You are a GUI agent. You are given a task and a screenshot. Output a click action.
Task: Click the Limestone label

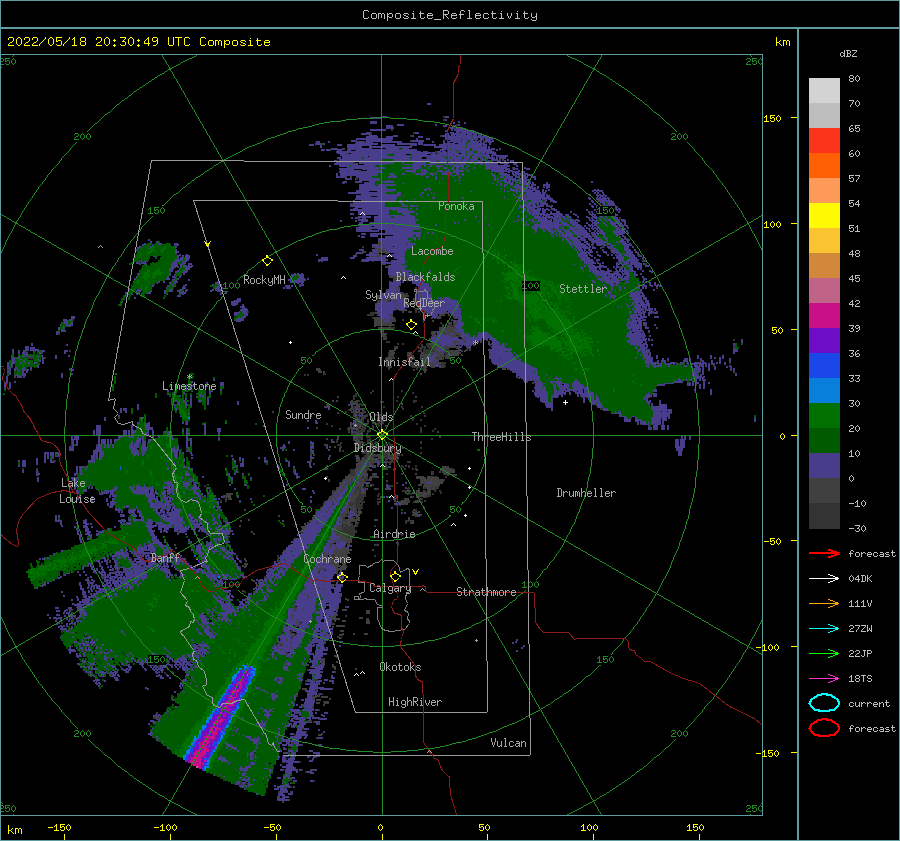click(189, 386)
